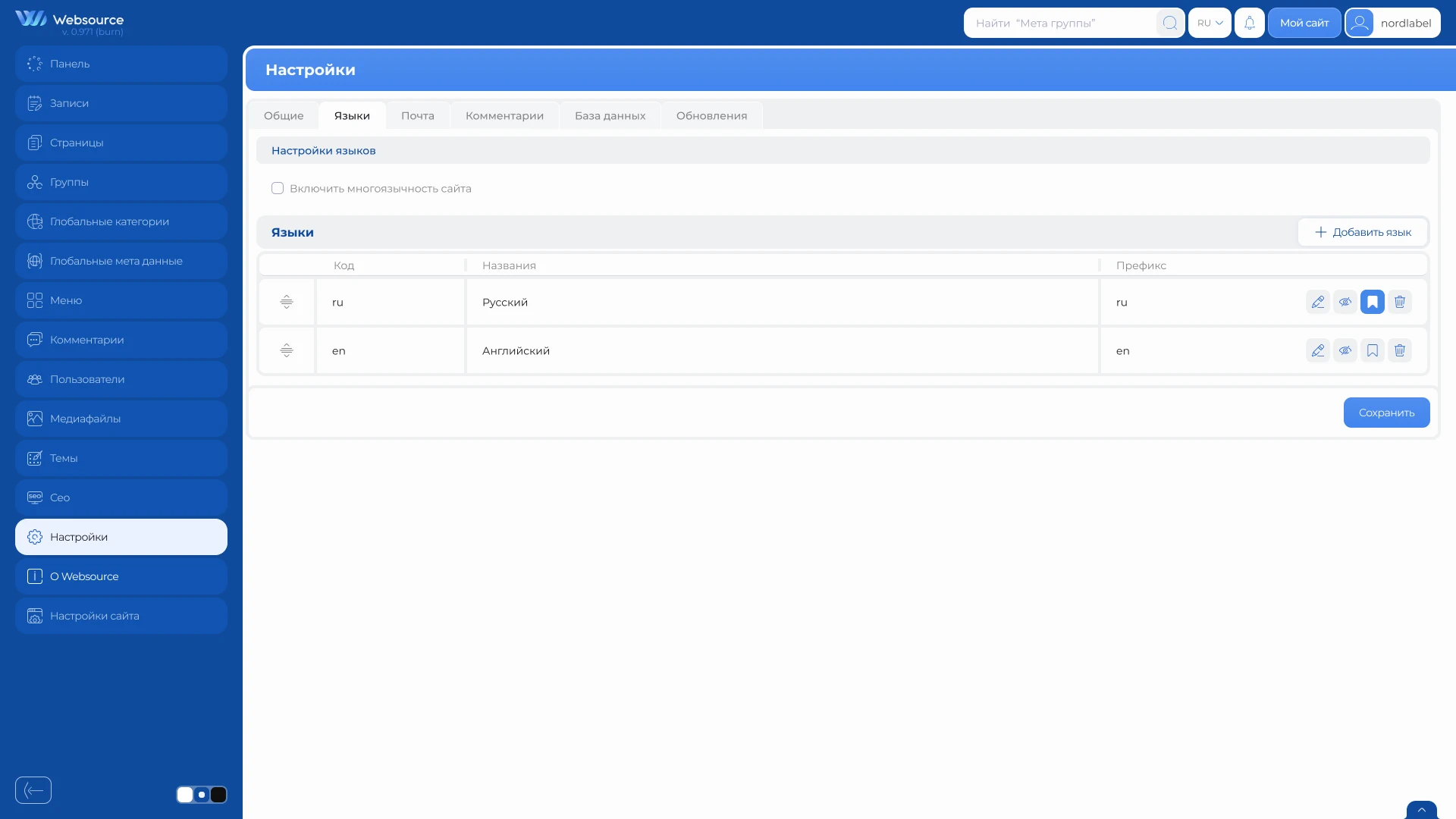Expand the scroll-to-top chevron at bottom right

click(x=1422, y=810)
